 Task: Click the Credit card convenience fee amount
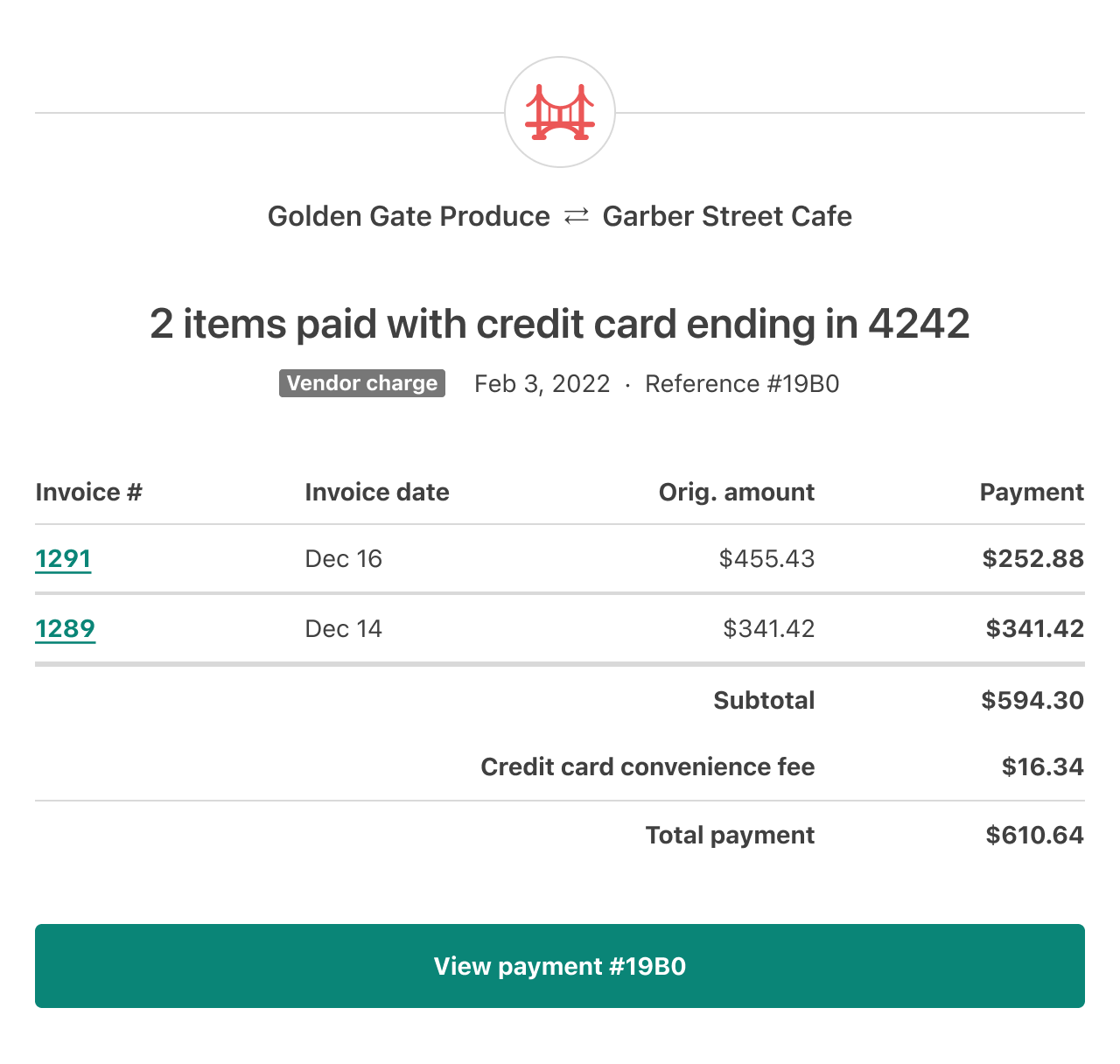click(1042, 766)
